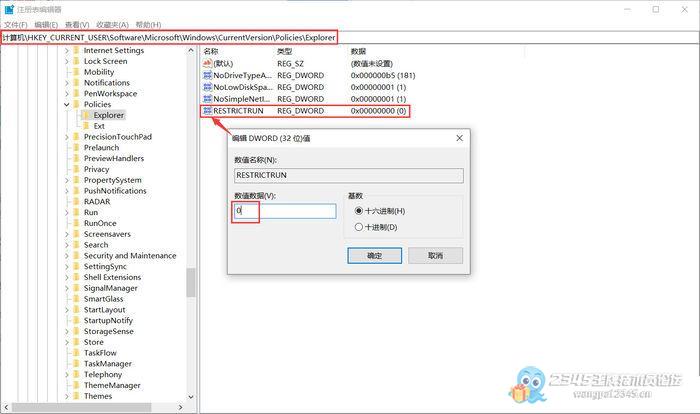The image size is (700, 414).
Task: Expand the Notifications tree node
Action: (67, 83)
